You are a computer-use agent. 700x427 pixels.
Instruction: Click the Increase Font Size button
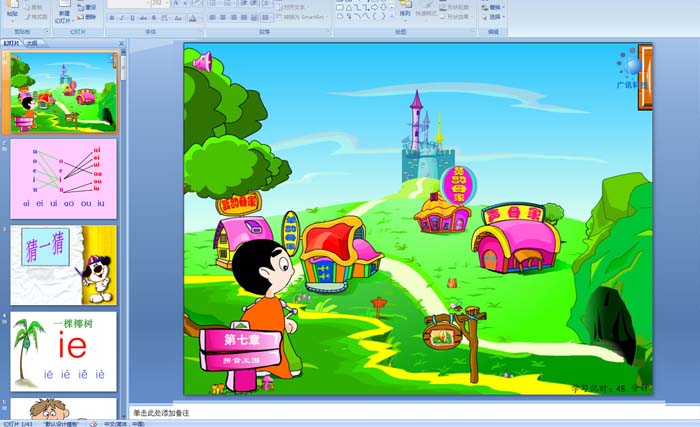coord(176,3)
